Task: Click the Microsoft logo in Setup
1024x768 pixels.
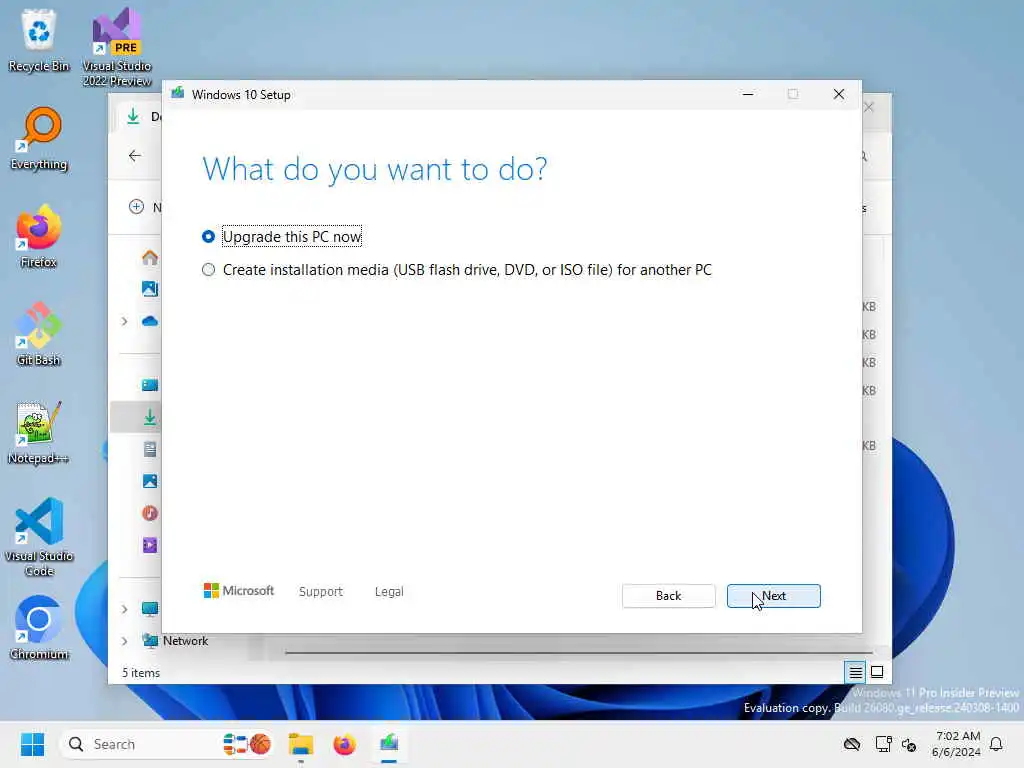Action: pyautogui.click(x=239, y=590)
